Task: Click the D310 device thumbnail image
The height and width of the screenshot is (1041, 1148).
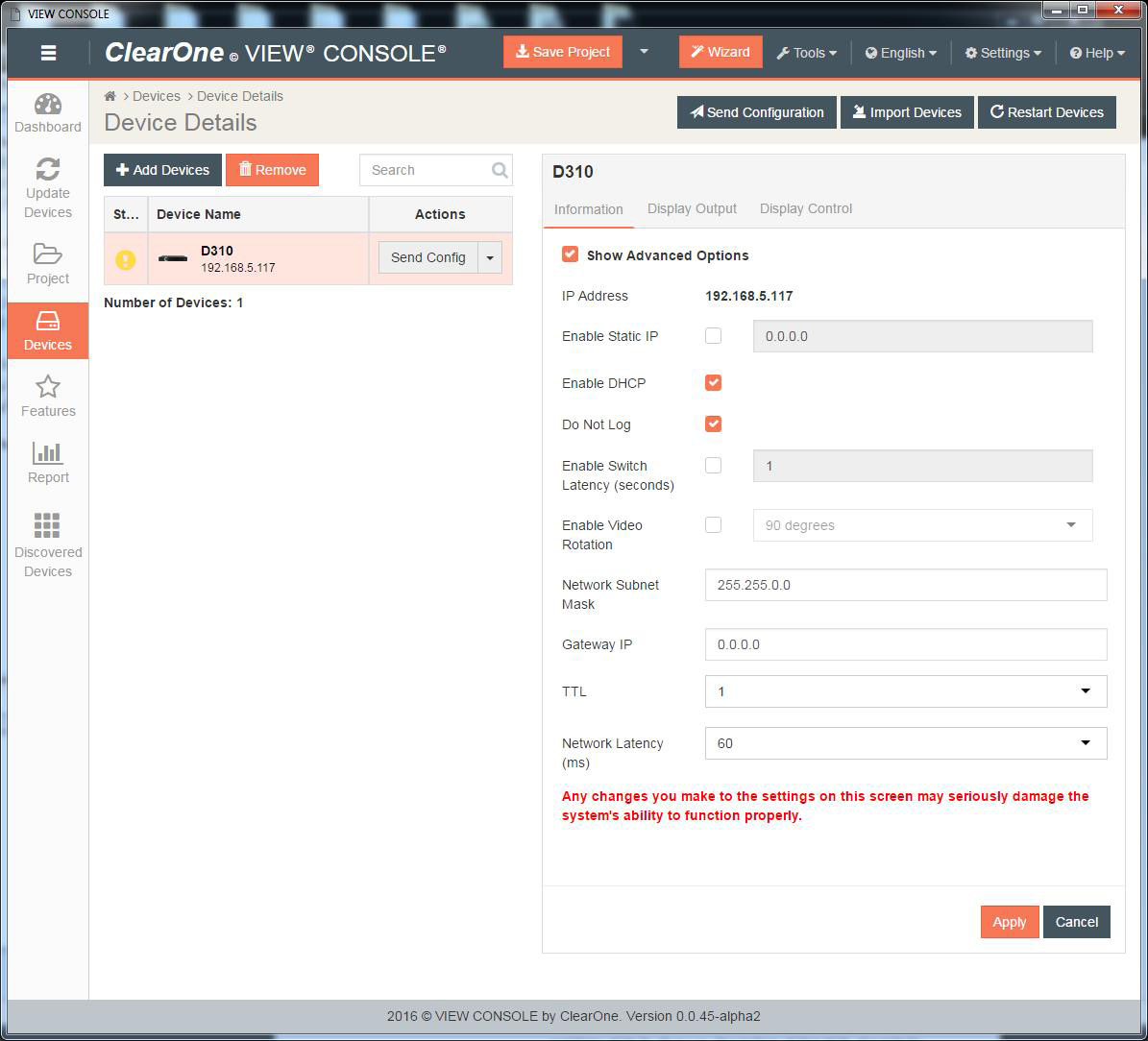Action: pos(173,258)
